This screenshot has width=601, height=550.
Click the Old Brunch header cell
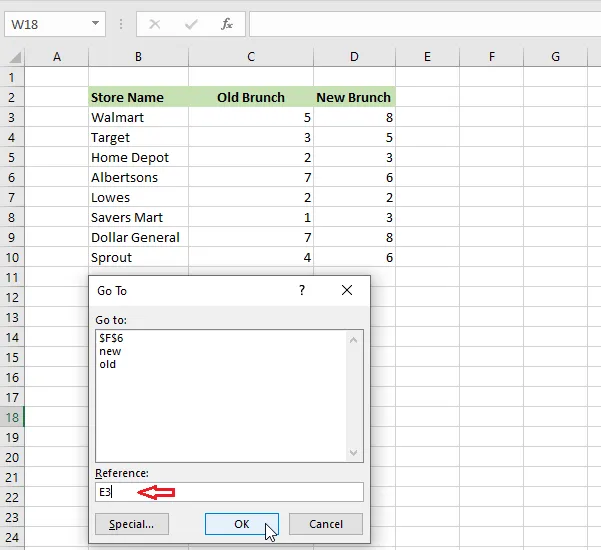[x=251, y=97]
